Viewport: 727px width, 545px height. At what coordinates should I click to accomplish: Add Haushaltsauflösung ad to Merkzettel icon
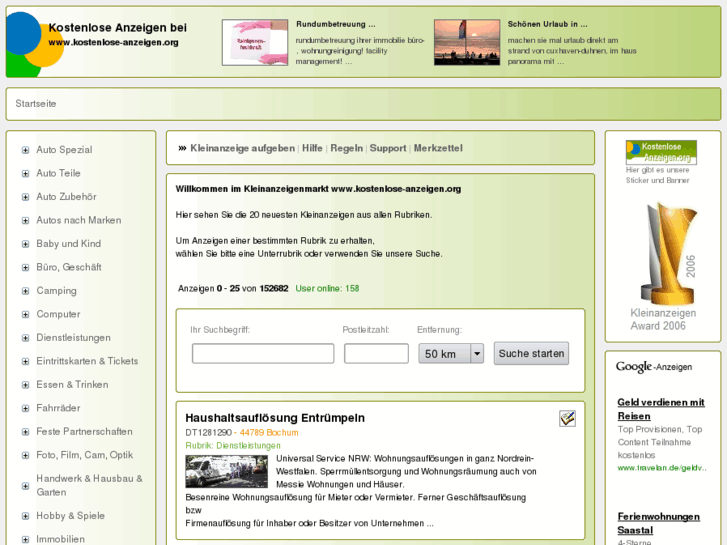click(568, 419)
